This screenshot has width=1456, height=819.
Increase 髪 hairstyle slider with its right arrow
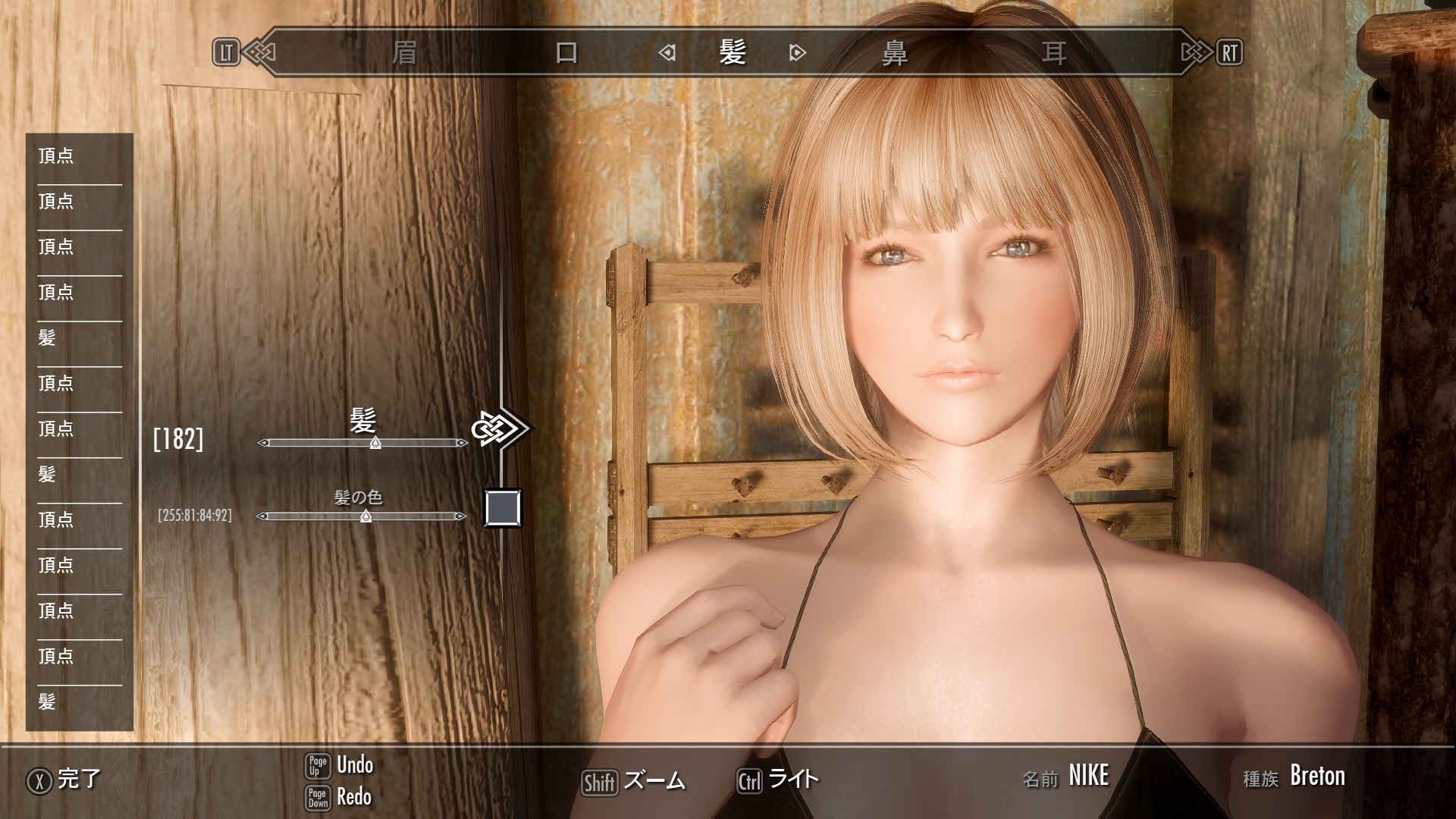(462, 443)
